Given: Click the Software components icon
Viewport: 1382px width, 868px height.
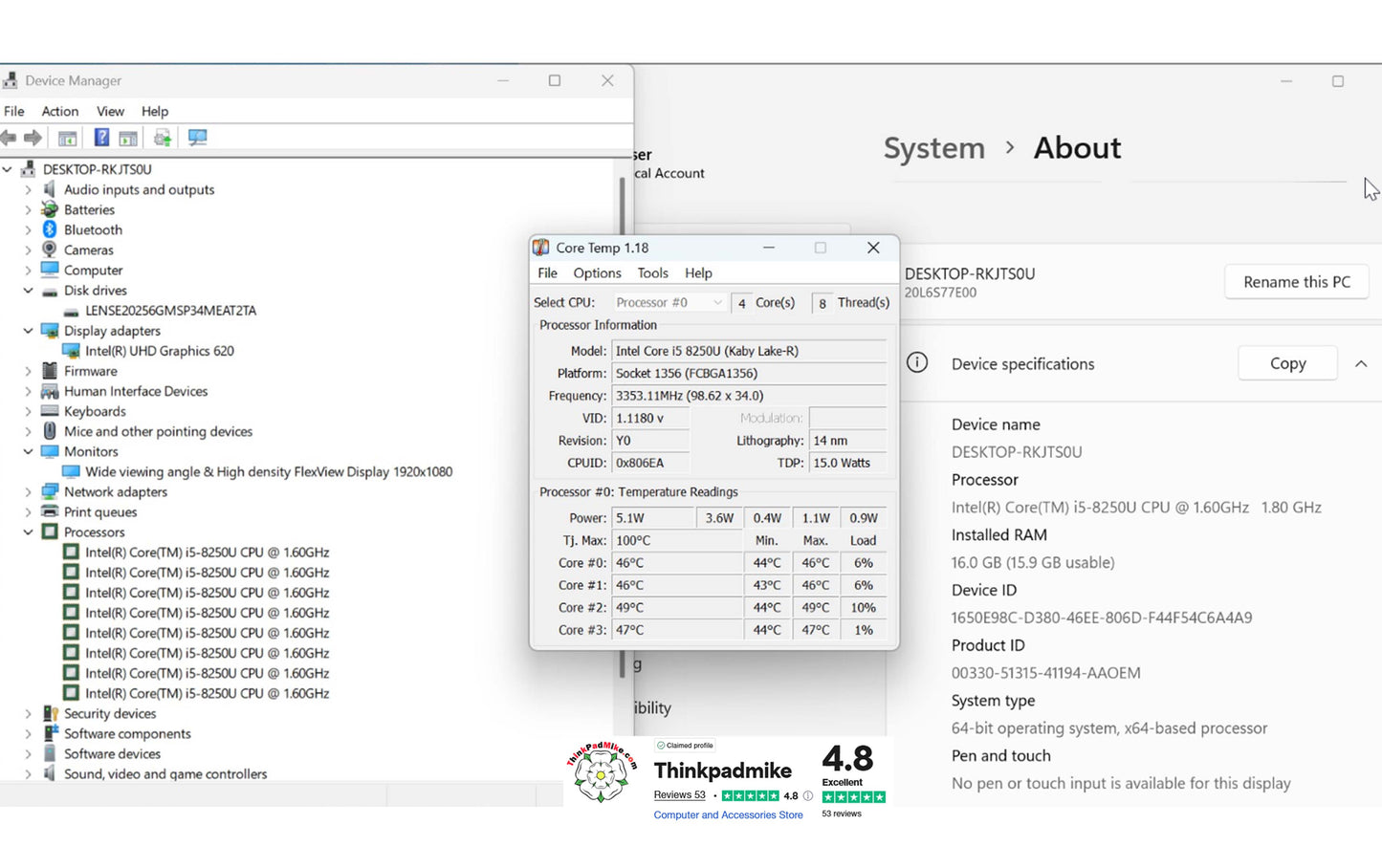Looking at the screenshot, I should (x=50, y=733).
